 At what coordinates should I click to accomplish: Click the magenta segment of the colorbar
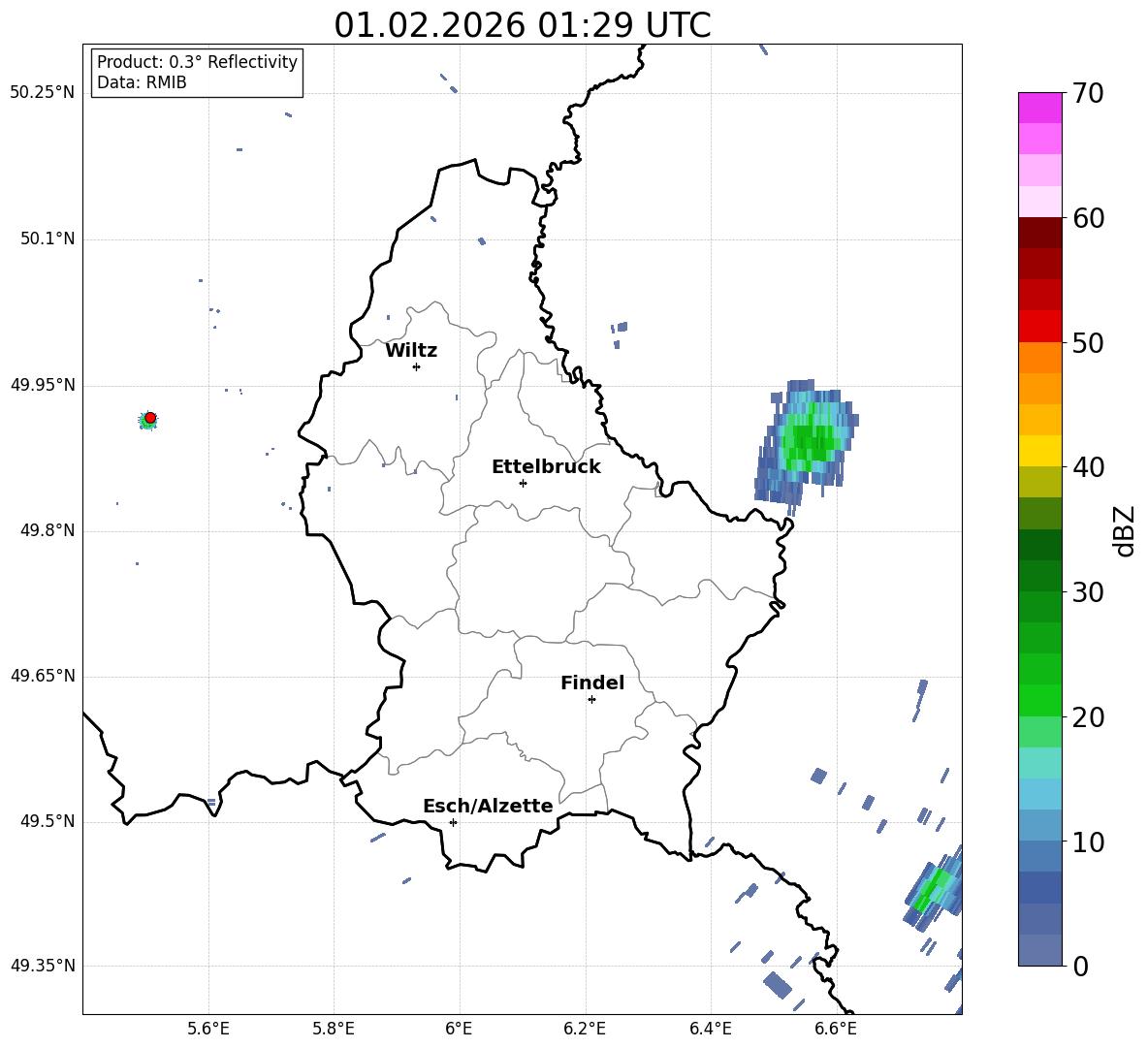point(1039,108)
